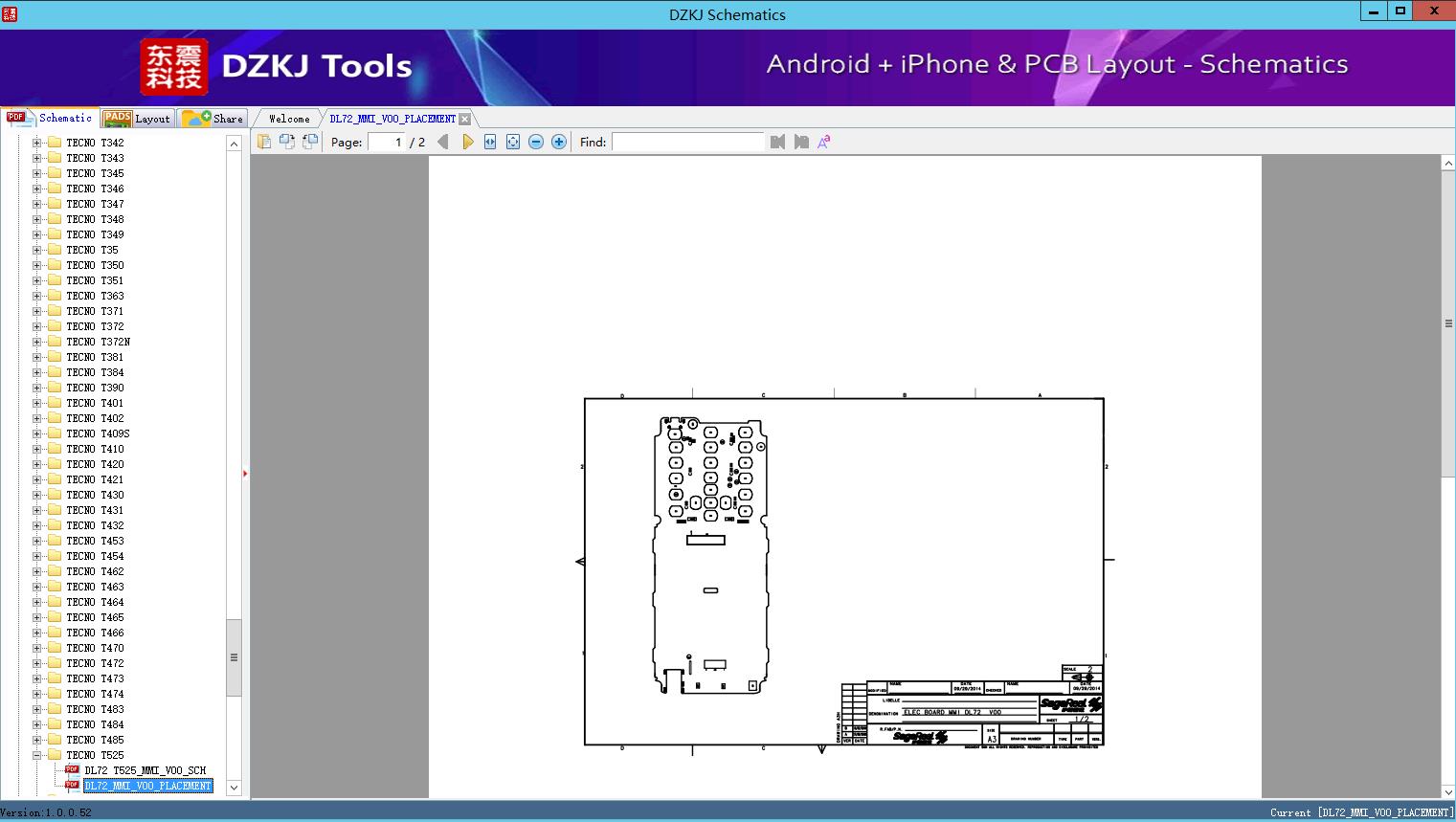Select the TECNO T363 tree item
The width and height of the screenshot is (1456, 822).
[95, 296]
